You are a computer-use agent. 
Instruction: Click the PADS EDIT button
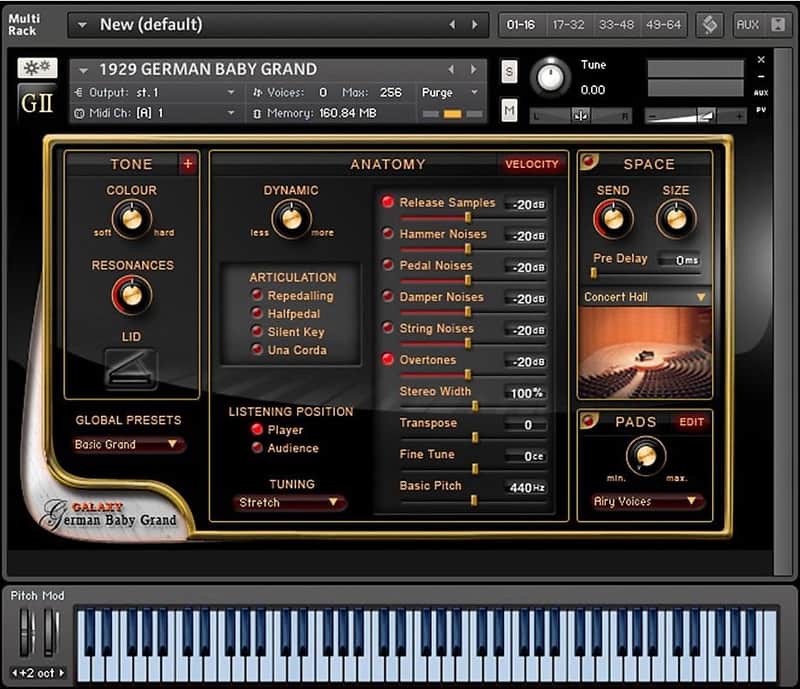click(x=691, y=422)
